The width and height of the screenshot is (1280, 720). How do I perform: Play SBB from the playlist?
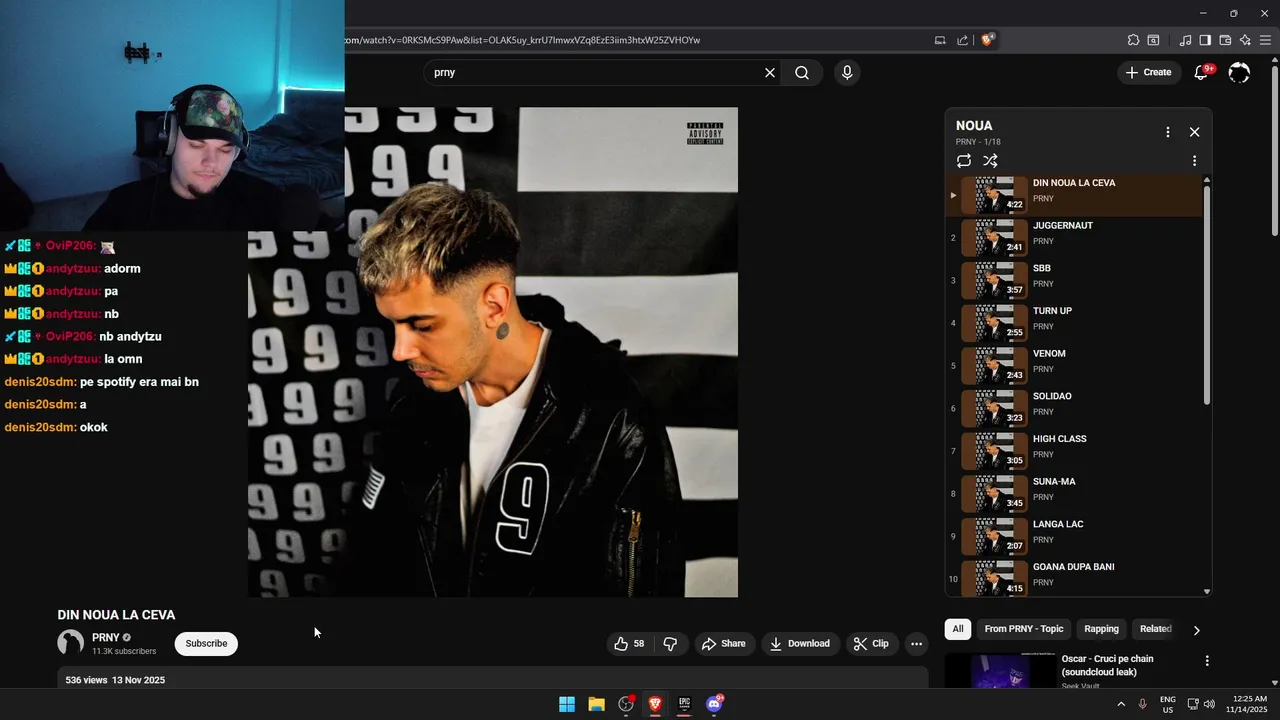point(1075,280)
